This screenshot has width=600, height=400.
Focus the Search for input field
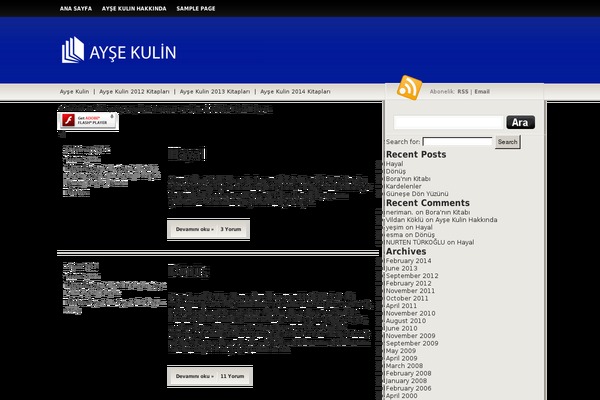point(457,142)
